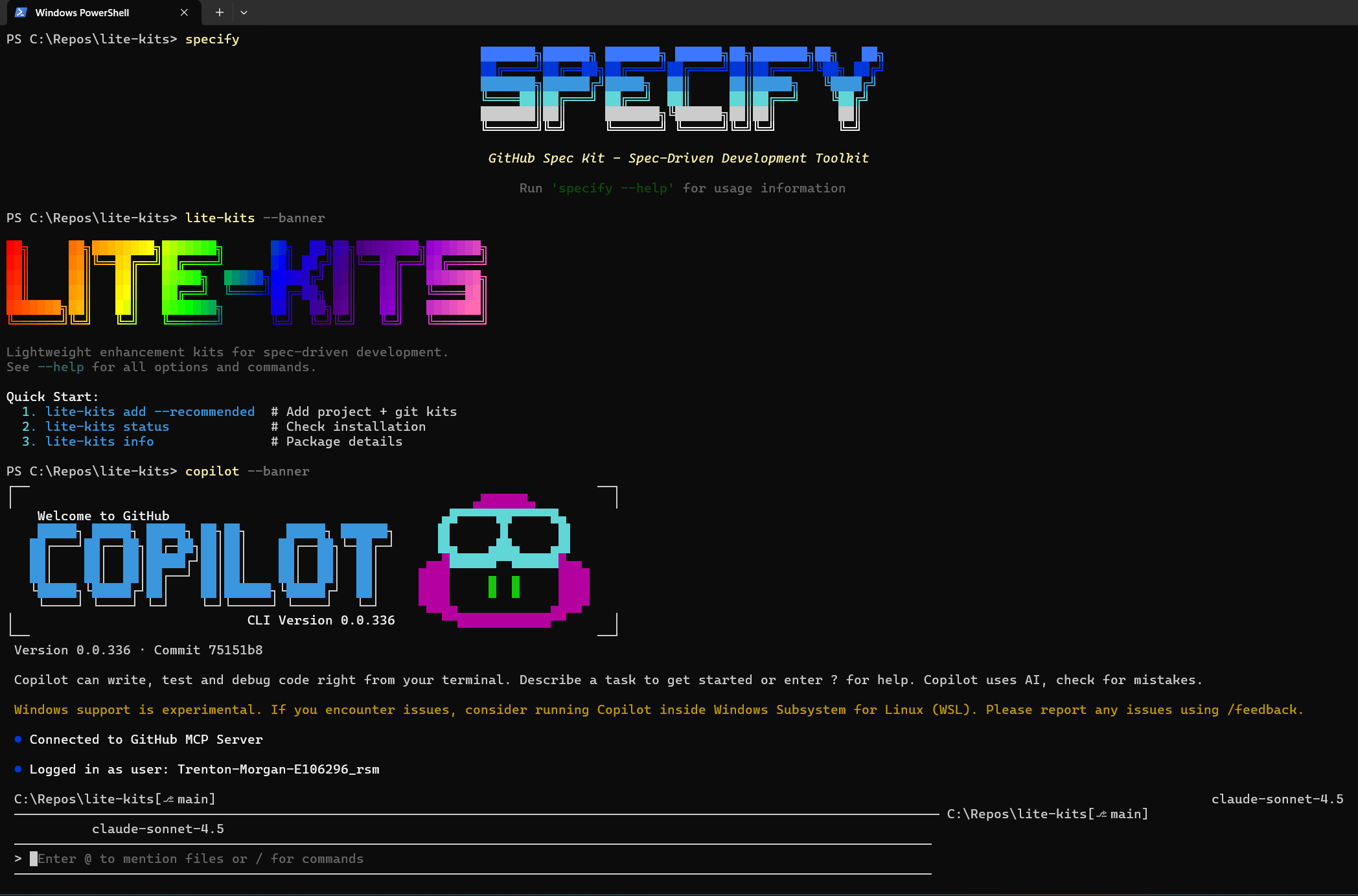Click the PowerShell icon on the tab
Image resolution: width=1358 pixels, height=896 pixels.
21,12
